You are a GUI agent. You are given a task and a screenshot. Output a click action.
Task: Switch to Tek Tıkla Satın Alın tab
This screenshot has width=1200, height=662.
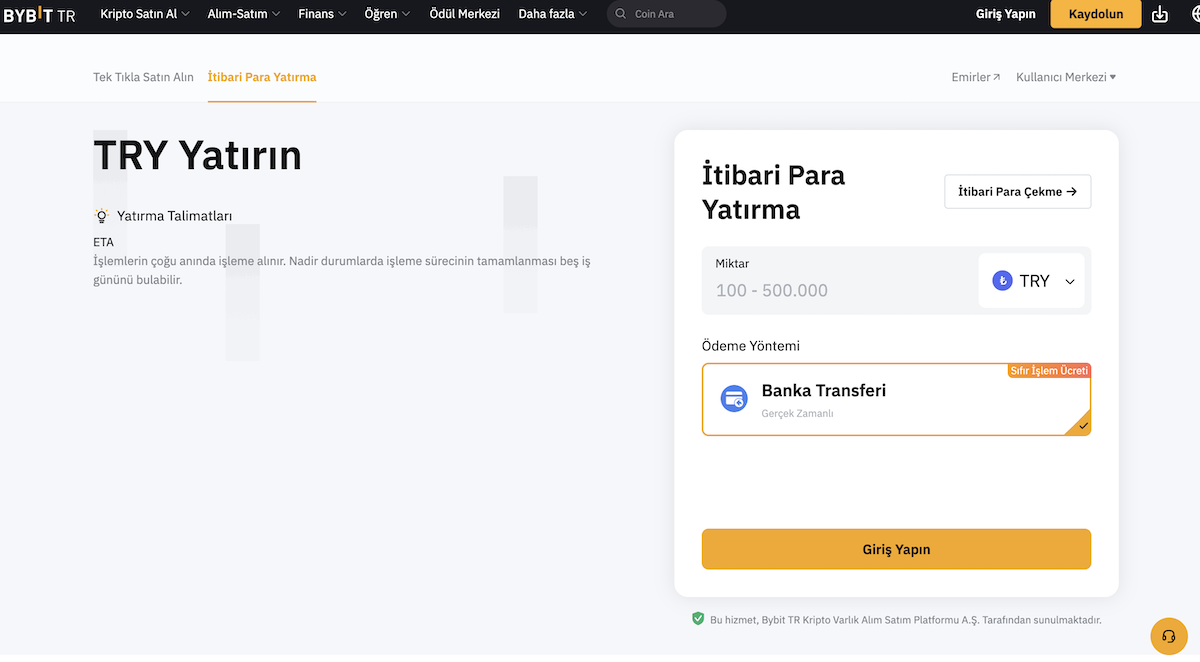click(x=143, y=76)
